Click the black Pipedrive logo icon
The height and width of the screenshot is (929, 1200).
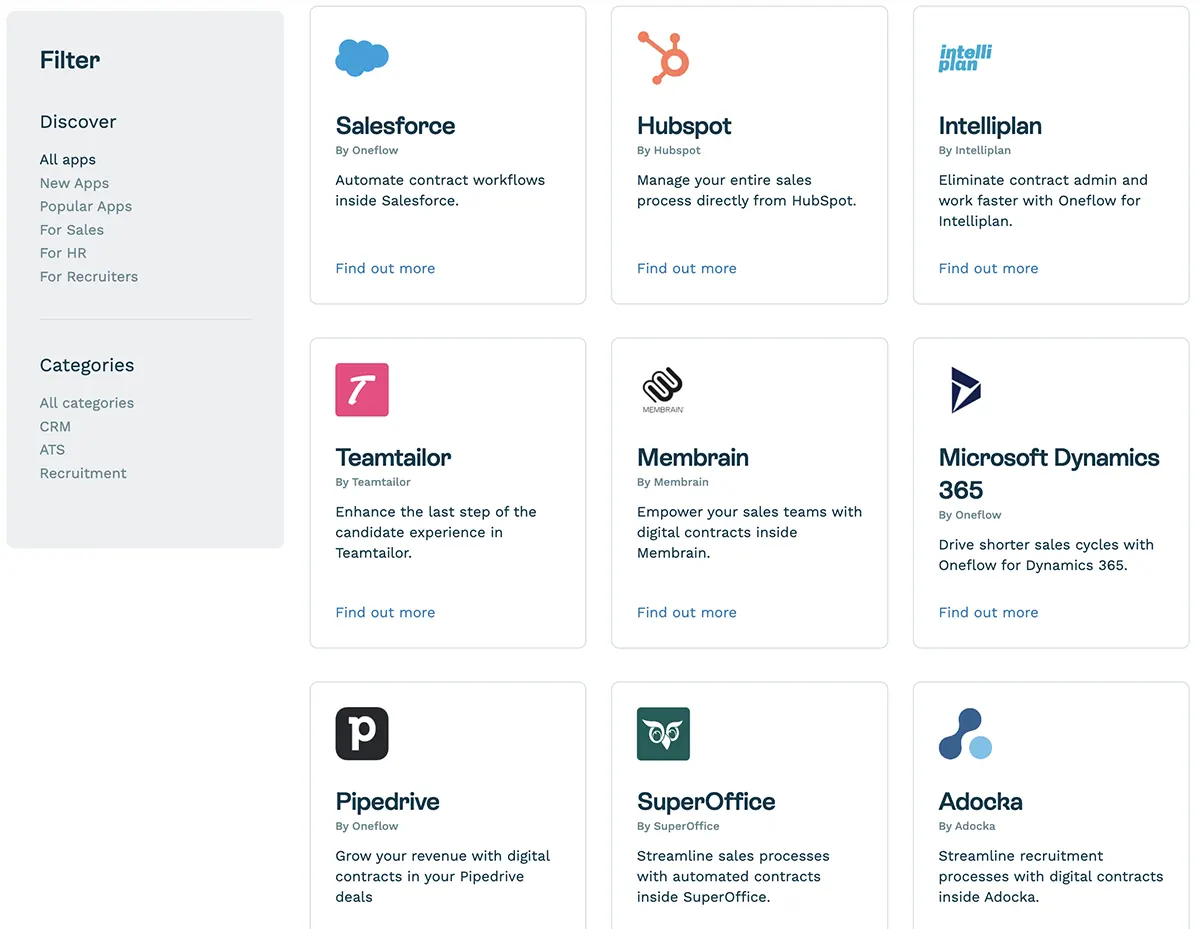click(362, 734)
